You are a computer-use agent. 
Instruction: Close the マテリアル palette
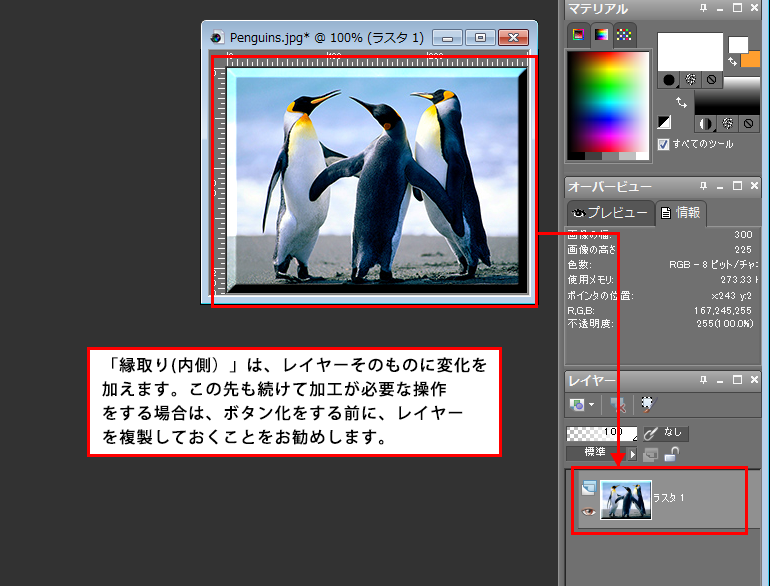(x=754, y=8)
